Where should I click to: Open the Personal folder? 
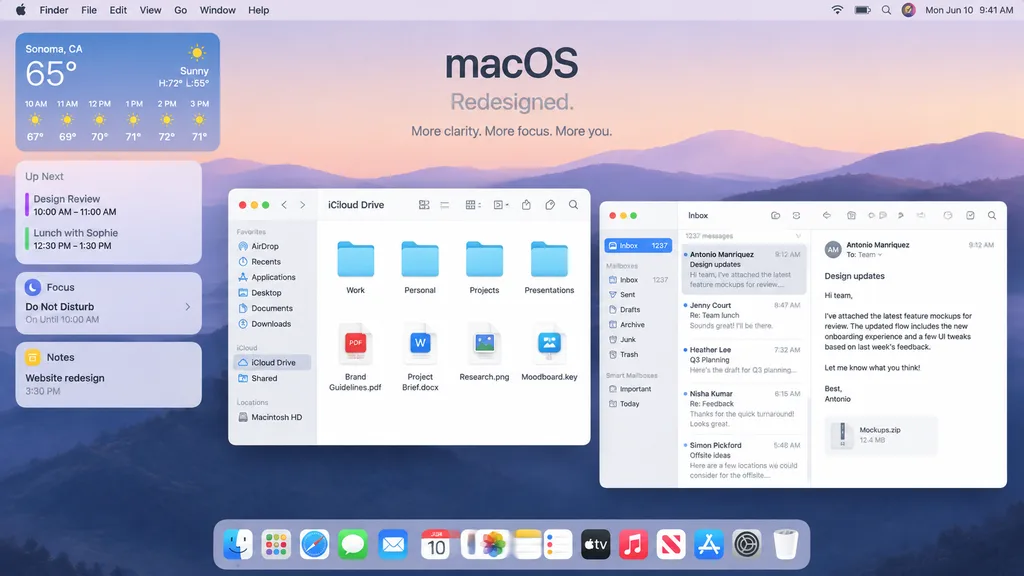click(x=420, y=268)
